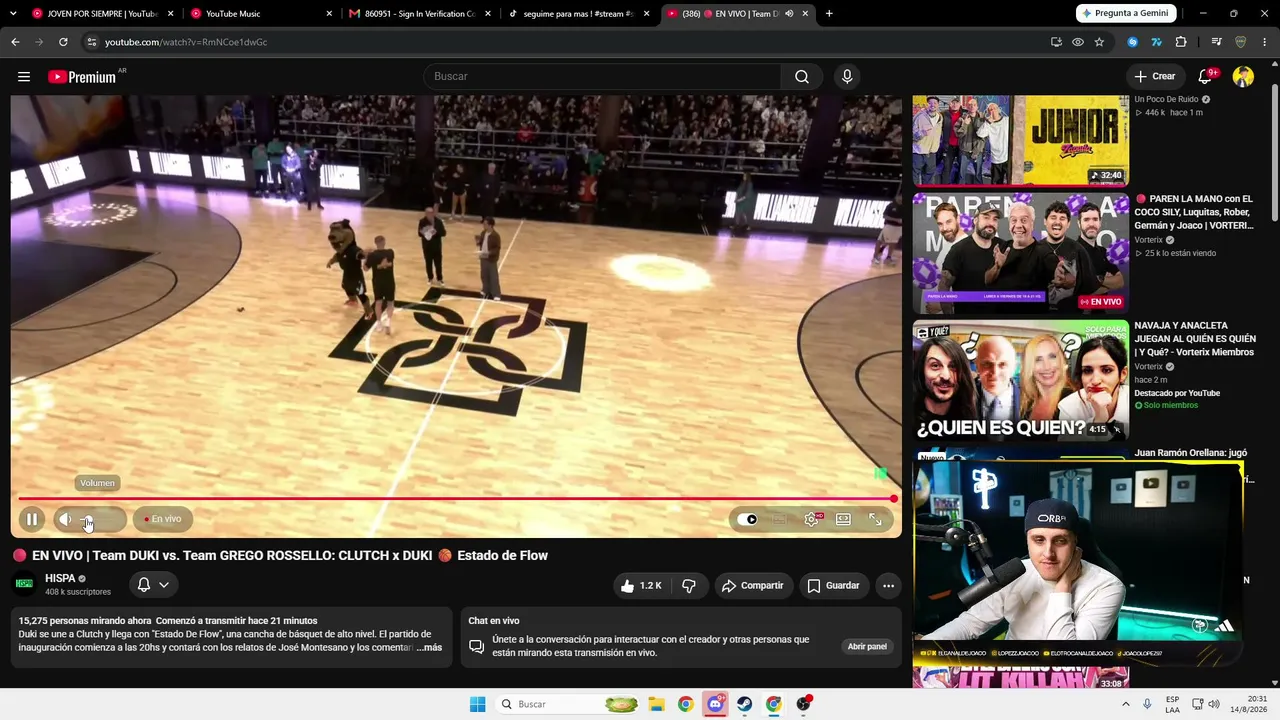The width and height of the screenshot is (1280, 720).
Task: View site information in address bar
Action: (91, 42)
